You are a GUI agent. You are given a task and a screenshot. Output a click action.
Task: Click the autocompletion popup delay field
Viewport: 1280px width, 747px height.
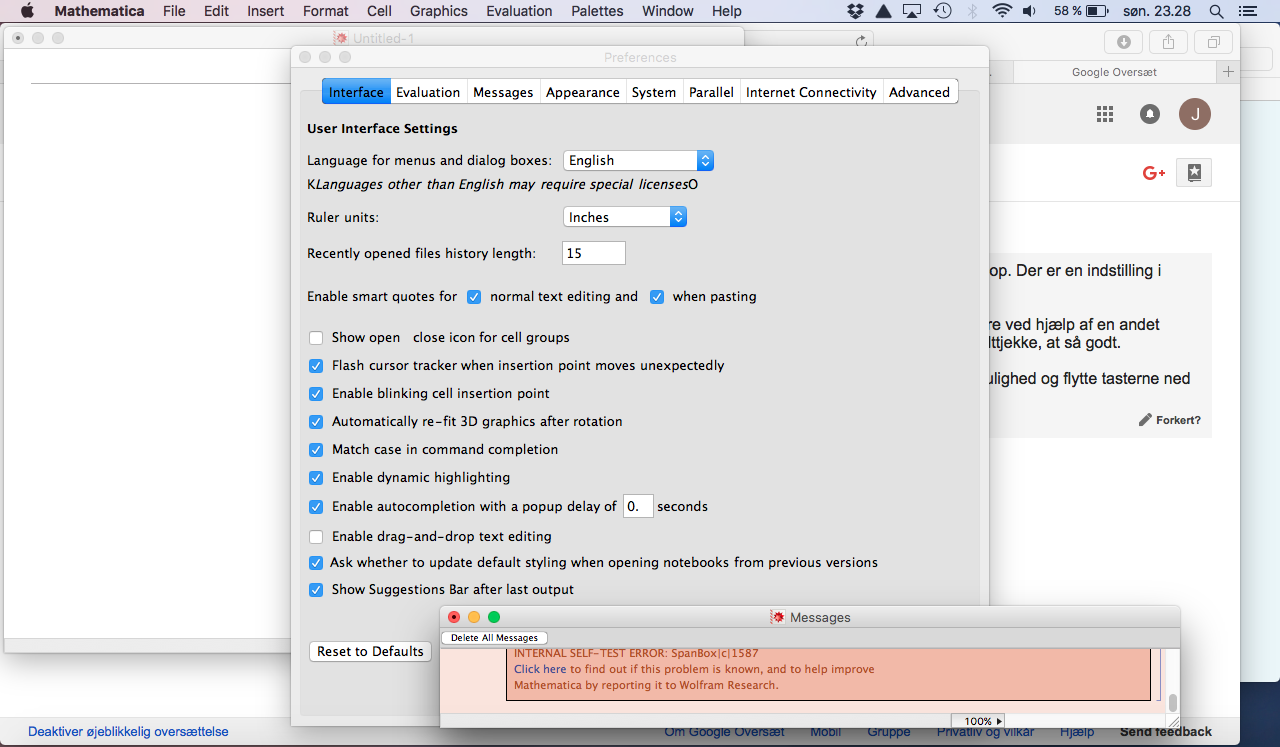coord(638,506)
